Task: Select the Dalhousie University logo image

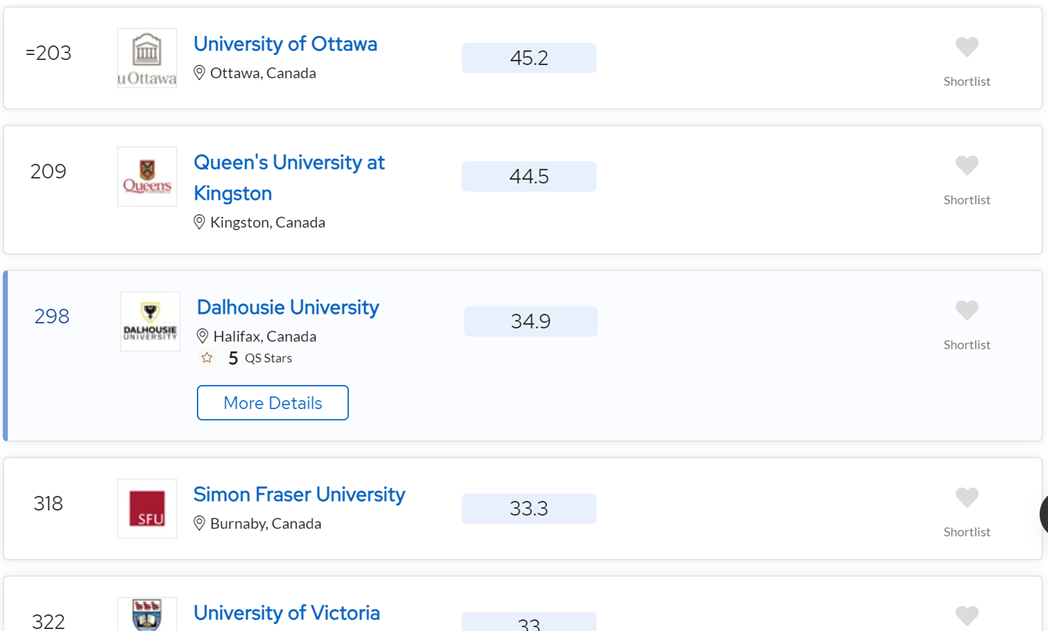Action: [x=150, y=322]
